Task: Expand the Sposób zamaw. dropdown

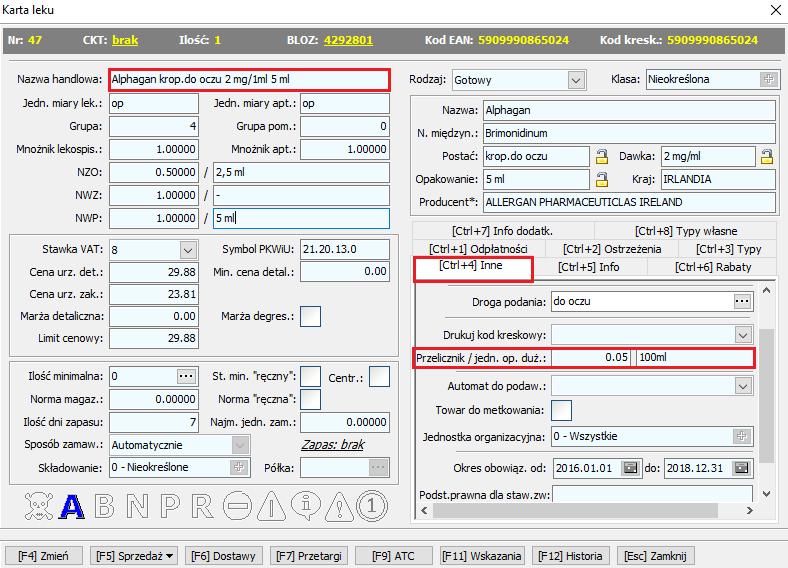Action: click(x=241, y=445)
